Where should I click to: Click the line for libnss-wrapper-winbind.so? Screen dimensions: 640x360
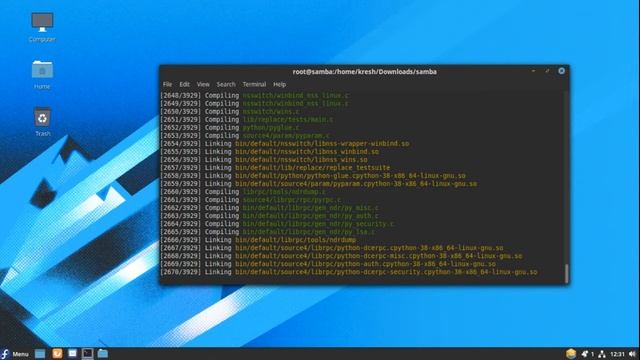pyautogui.click(x=284, y=144)
